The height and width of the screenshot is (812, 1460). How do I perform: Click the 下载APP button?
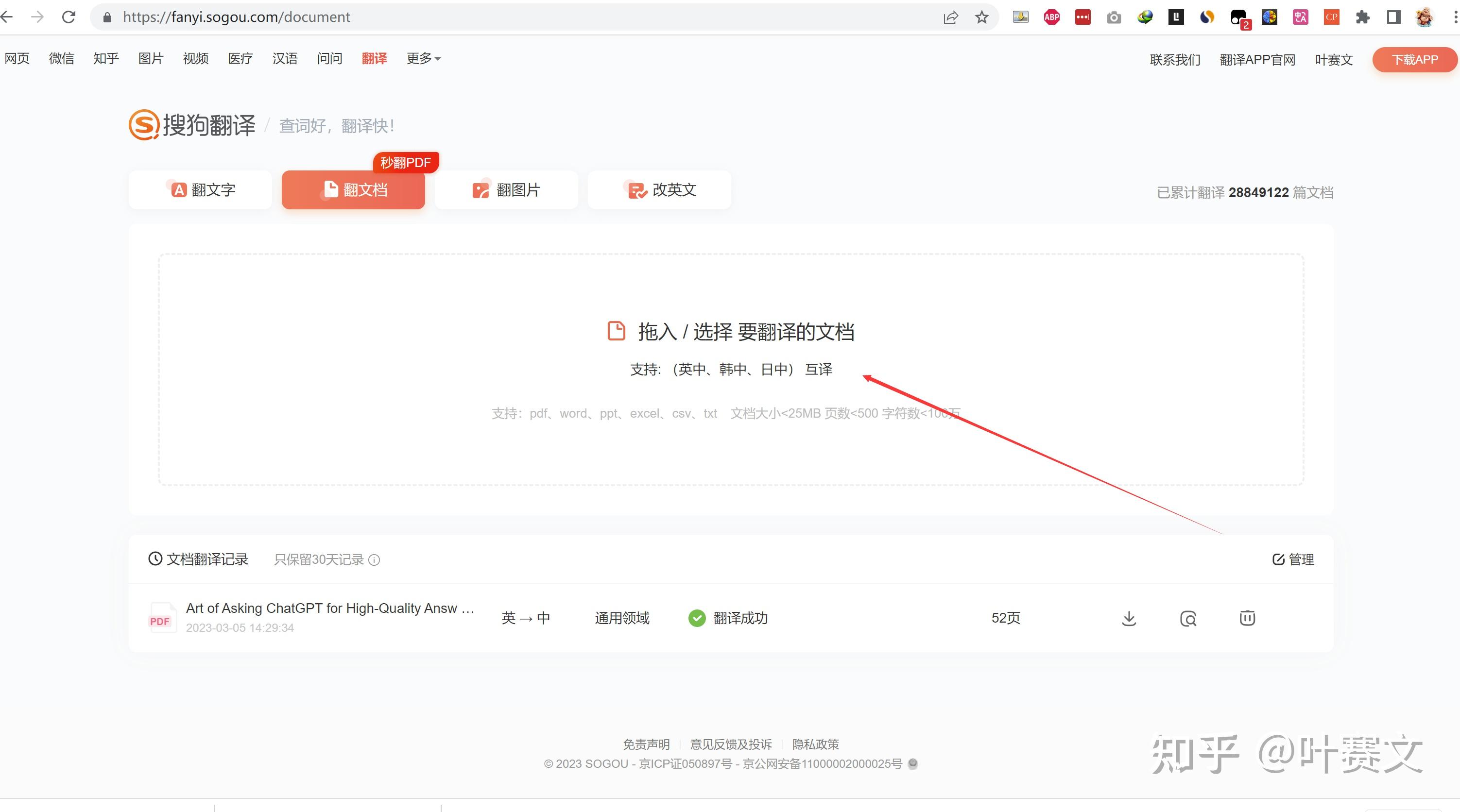[x=1414, y=60]
